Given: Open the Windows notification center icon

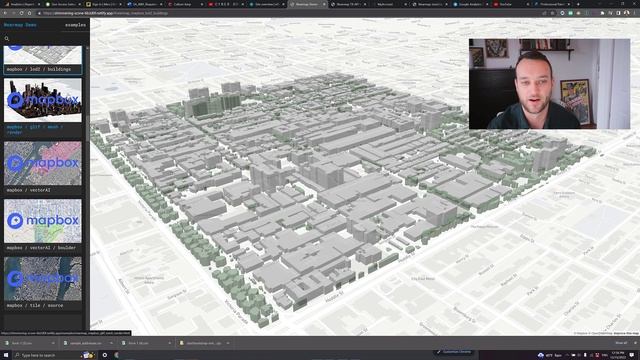Looking at the screenshot, I should click(x=632, y=355).
